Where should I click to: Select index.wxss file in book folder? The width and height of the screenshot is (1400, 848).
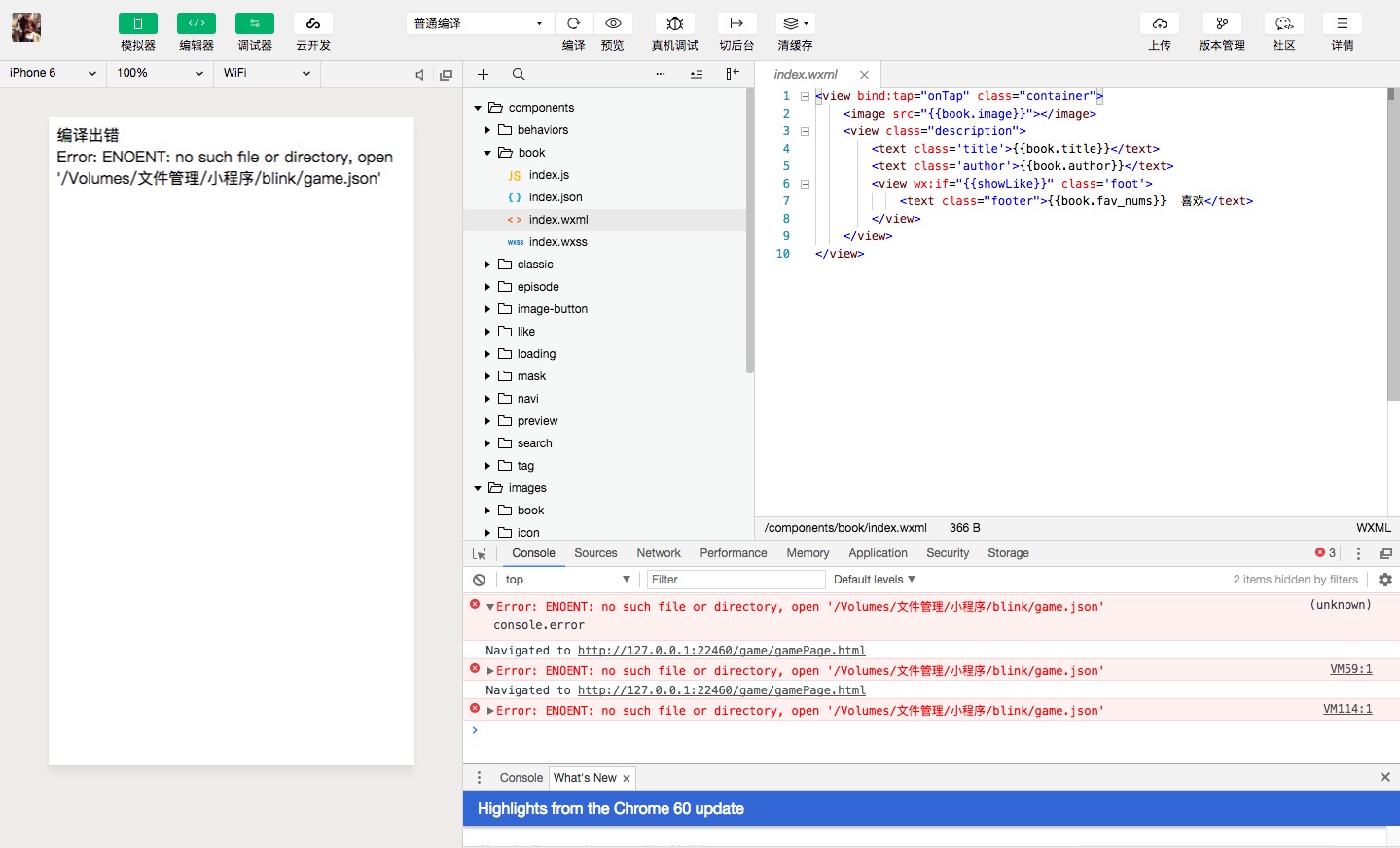[x=557, y=242]
